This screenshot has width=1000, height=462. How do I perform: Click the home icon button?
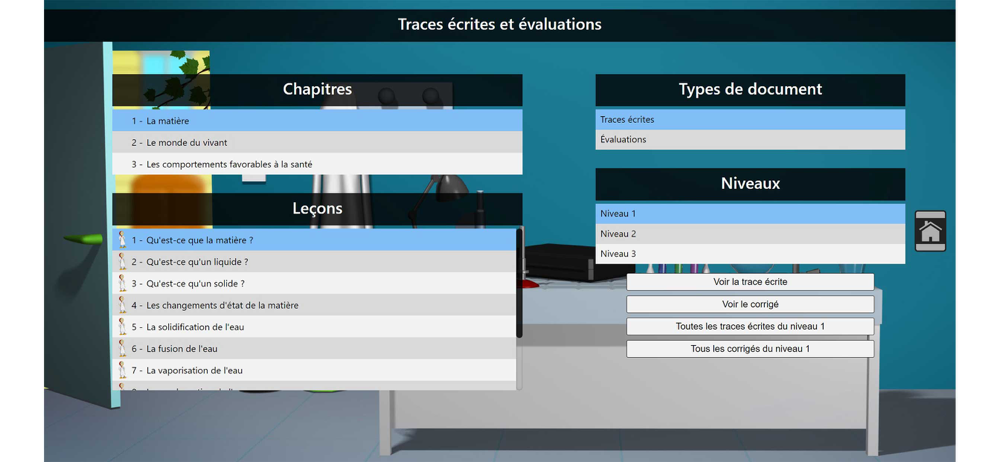pyautogui.click(x=930, y=231)
